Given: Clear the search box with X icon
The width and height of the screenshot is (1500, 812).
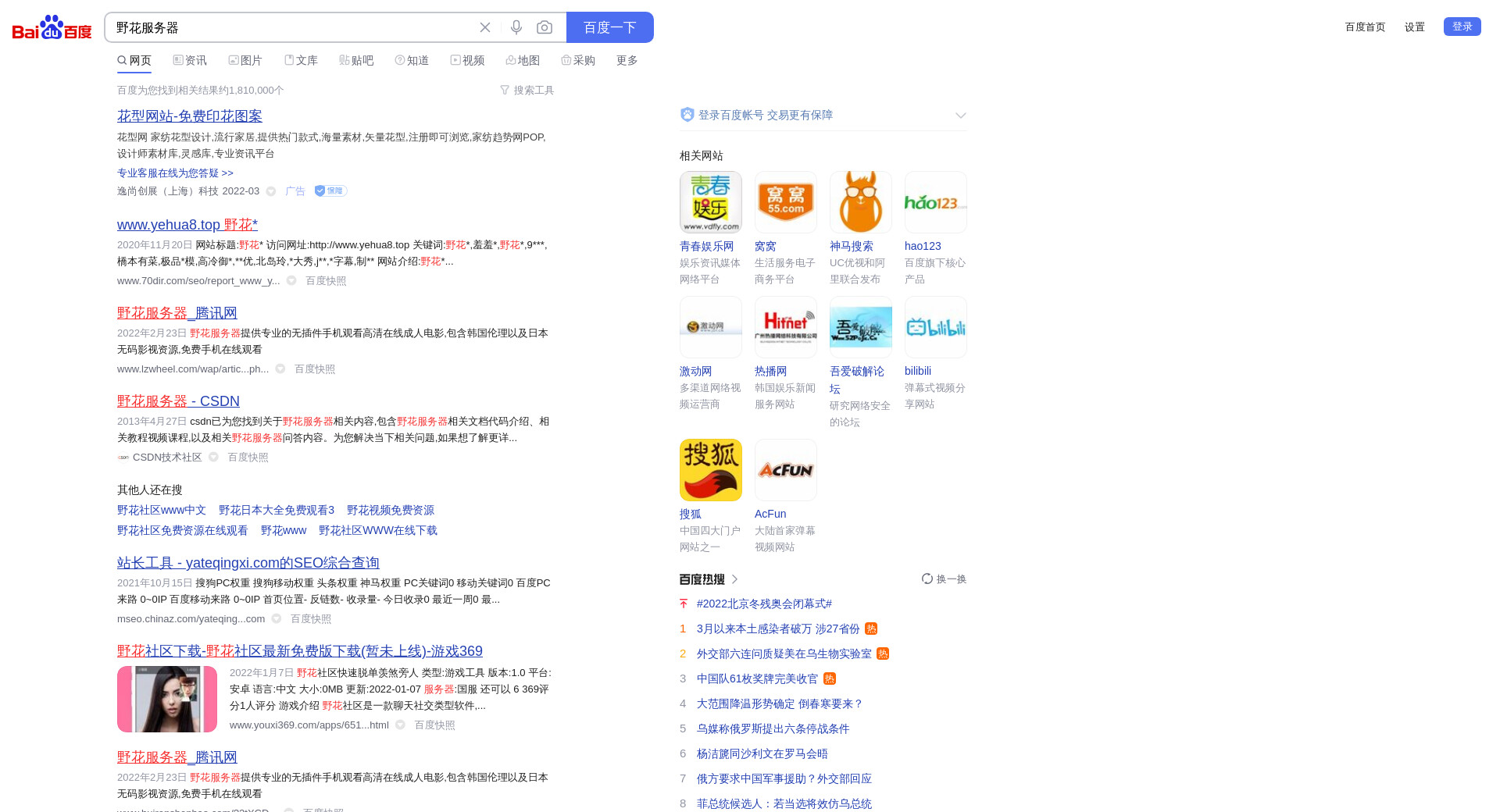Looking at the screenshot, I should (485, 27).
